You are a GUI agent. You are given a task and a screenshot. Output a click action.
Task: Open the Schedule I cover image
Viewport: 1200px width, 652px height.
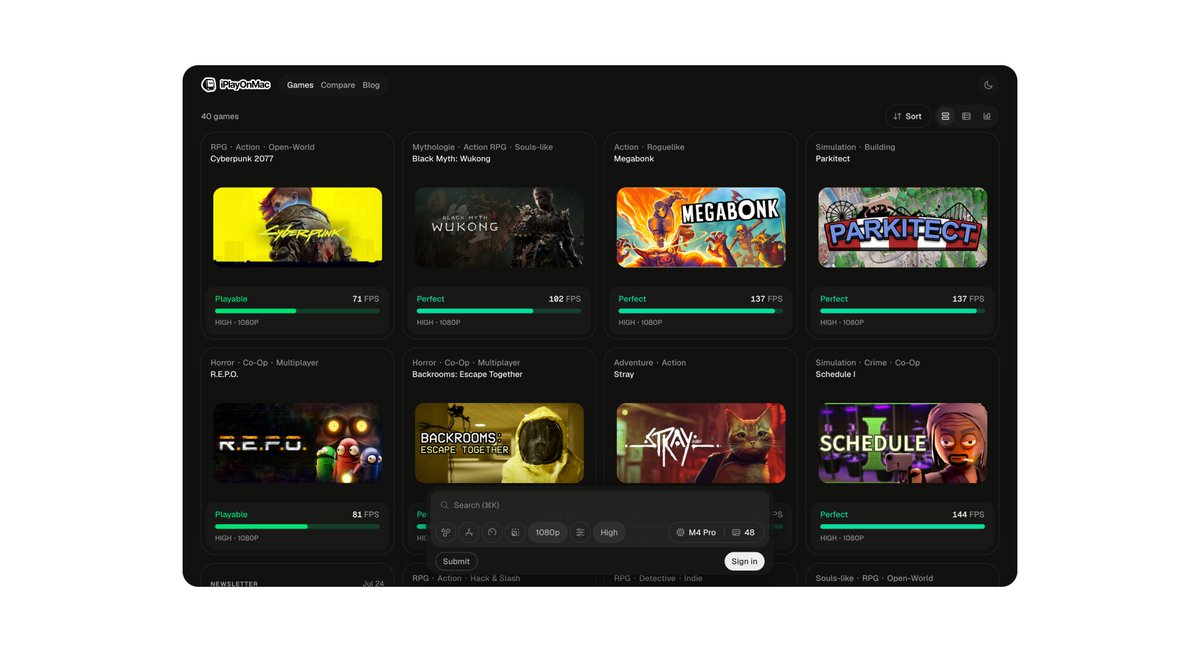click(x=902, y=443)
